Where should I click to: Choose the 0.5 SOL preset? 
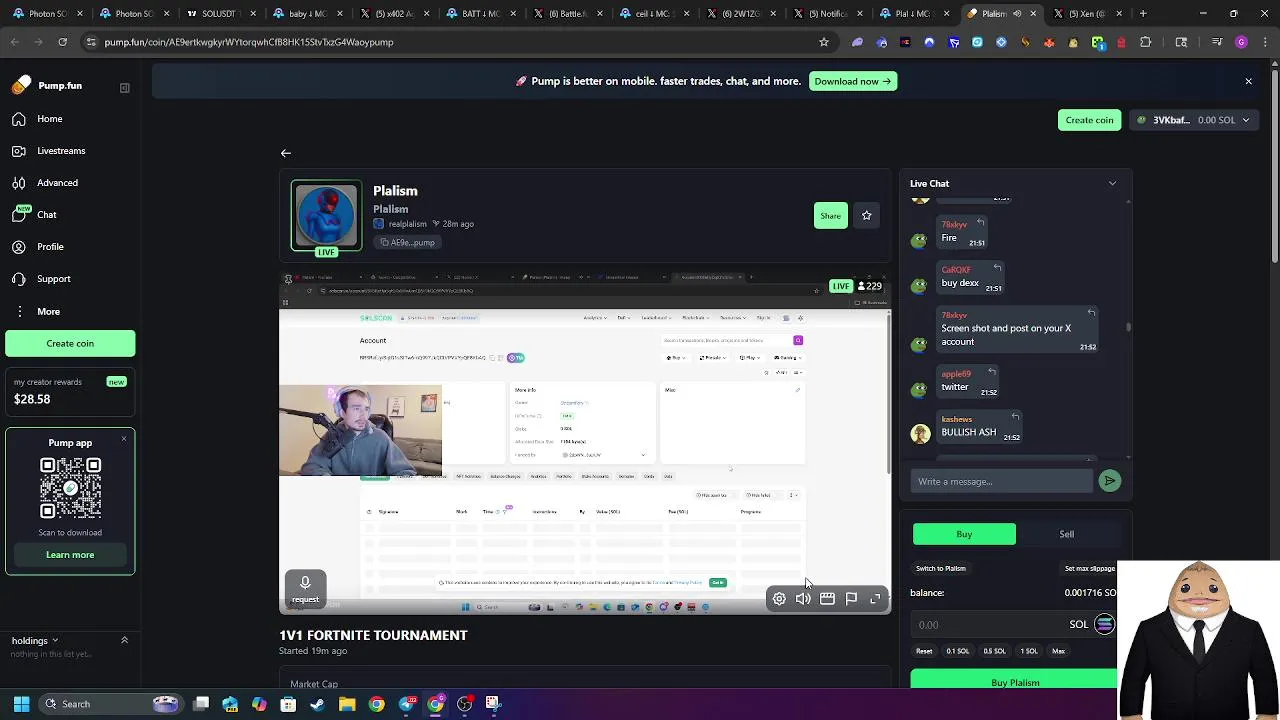click(994, 651)
